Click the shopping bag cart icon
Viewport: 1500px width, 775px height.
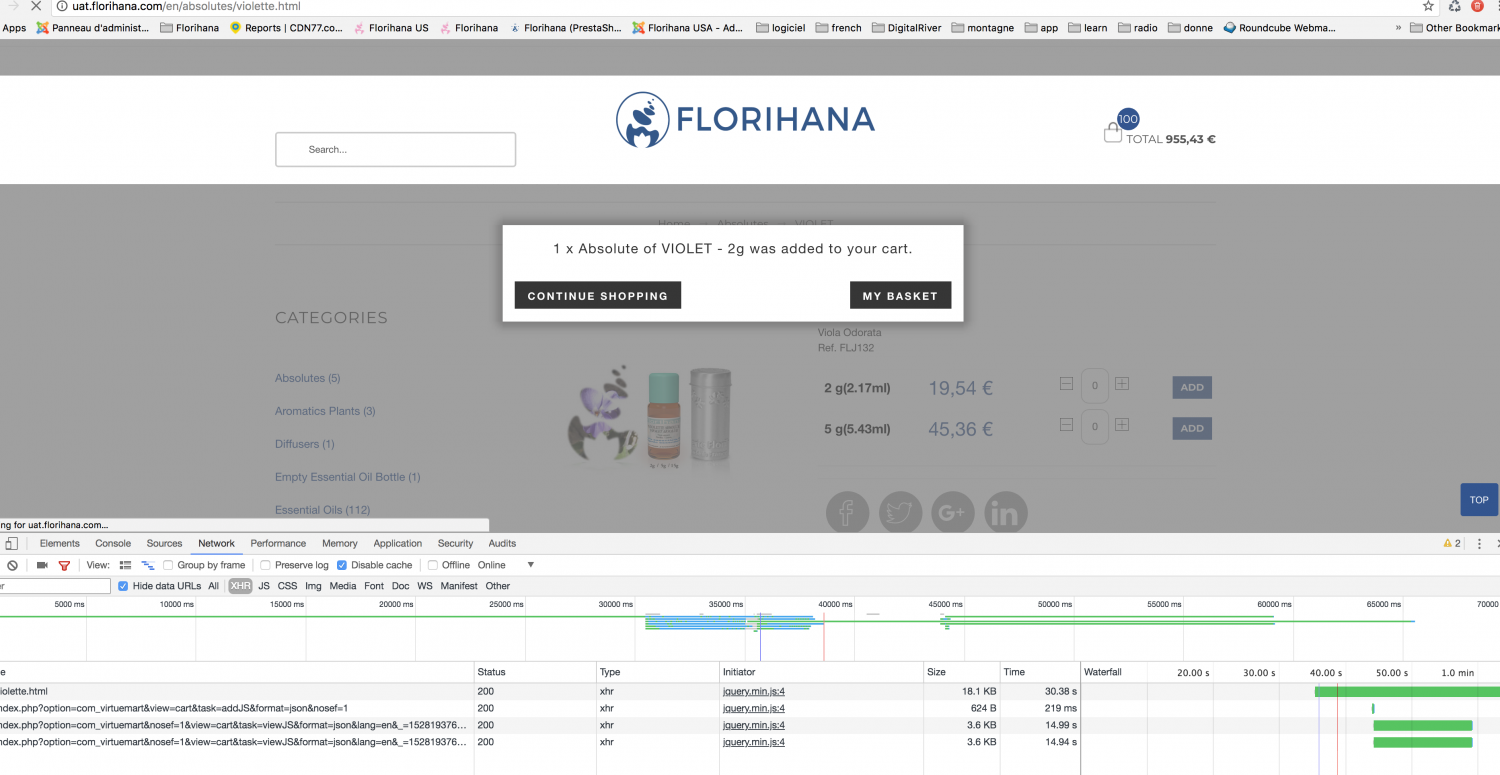tap(1112, 133)
